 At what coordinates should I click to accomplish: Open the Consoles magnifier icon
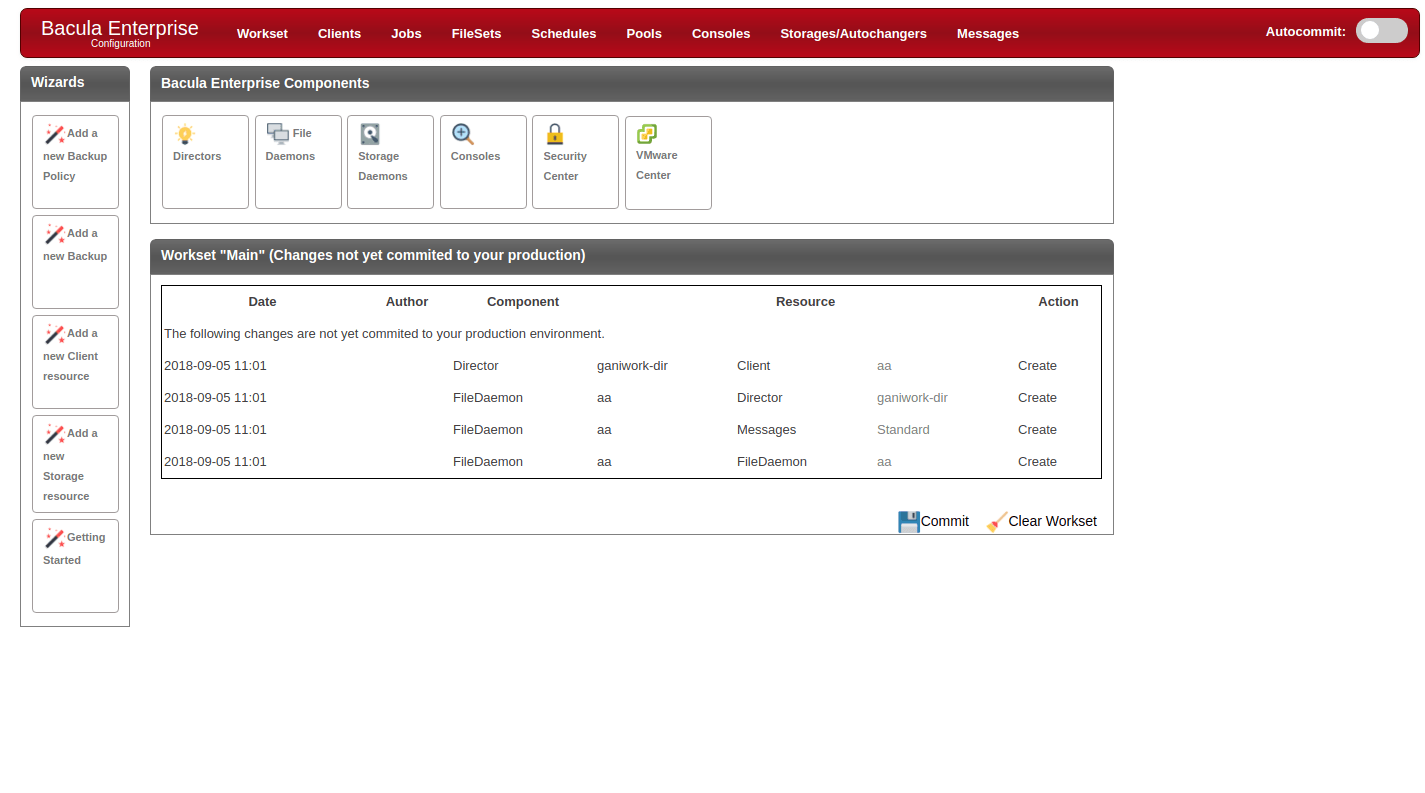pyautogui.click(x=463, y=134)
